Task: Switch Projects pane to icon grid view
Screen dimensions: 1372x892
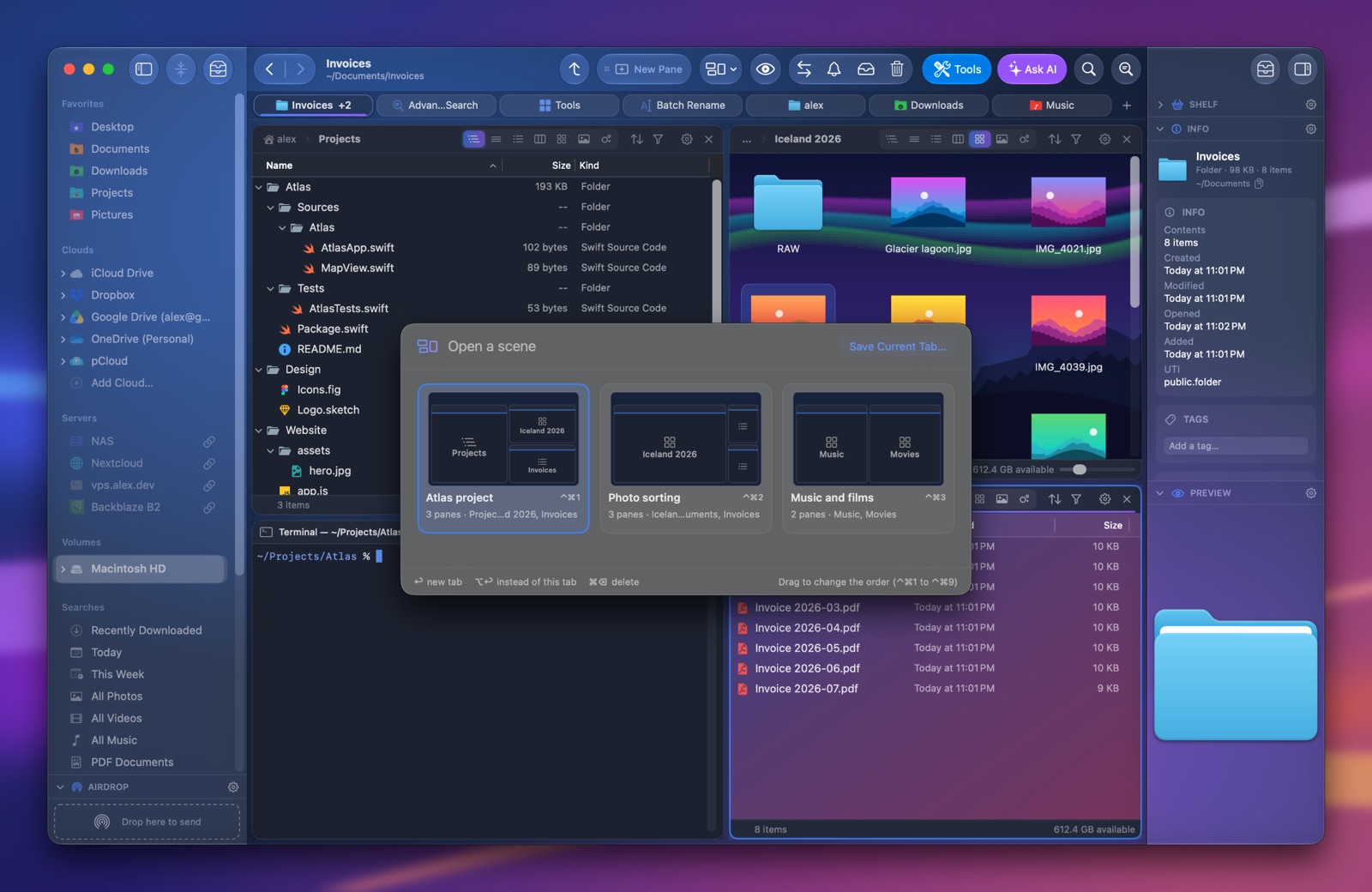Action: [x=562, y=139]
